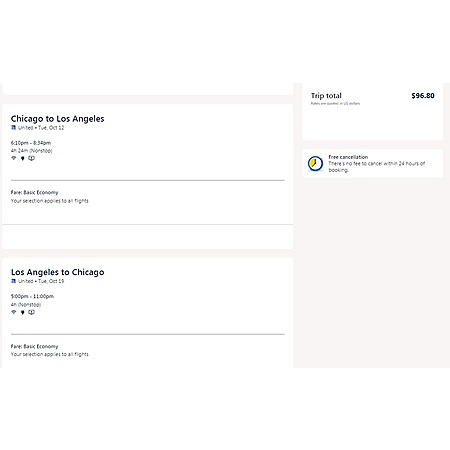
Task: Click the $96.80 trip total price
Action: (423, 96)
